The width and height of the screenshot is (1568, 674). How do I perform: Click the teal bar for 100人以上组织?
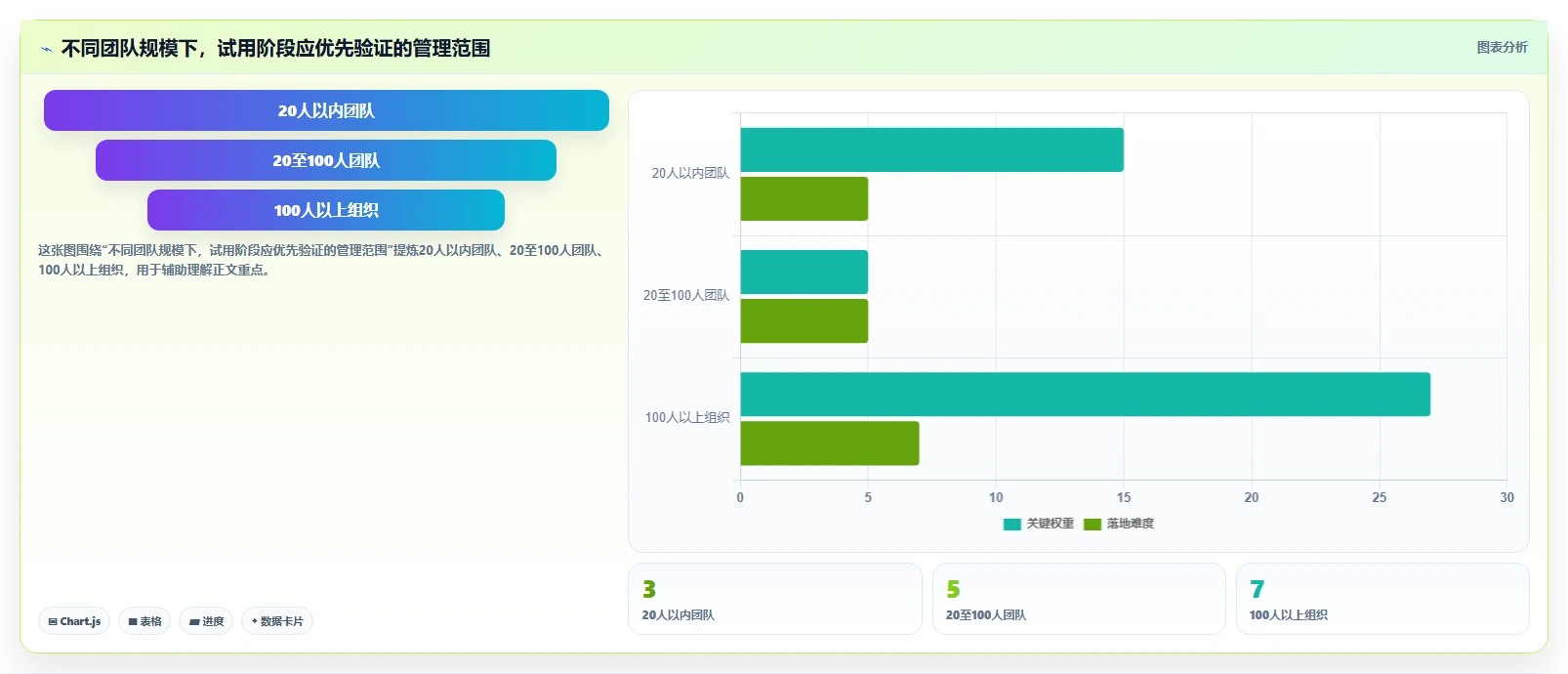(1085, 394)
